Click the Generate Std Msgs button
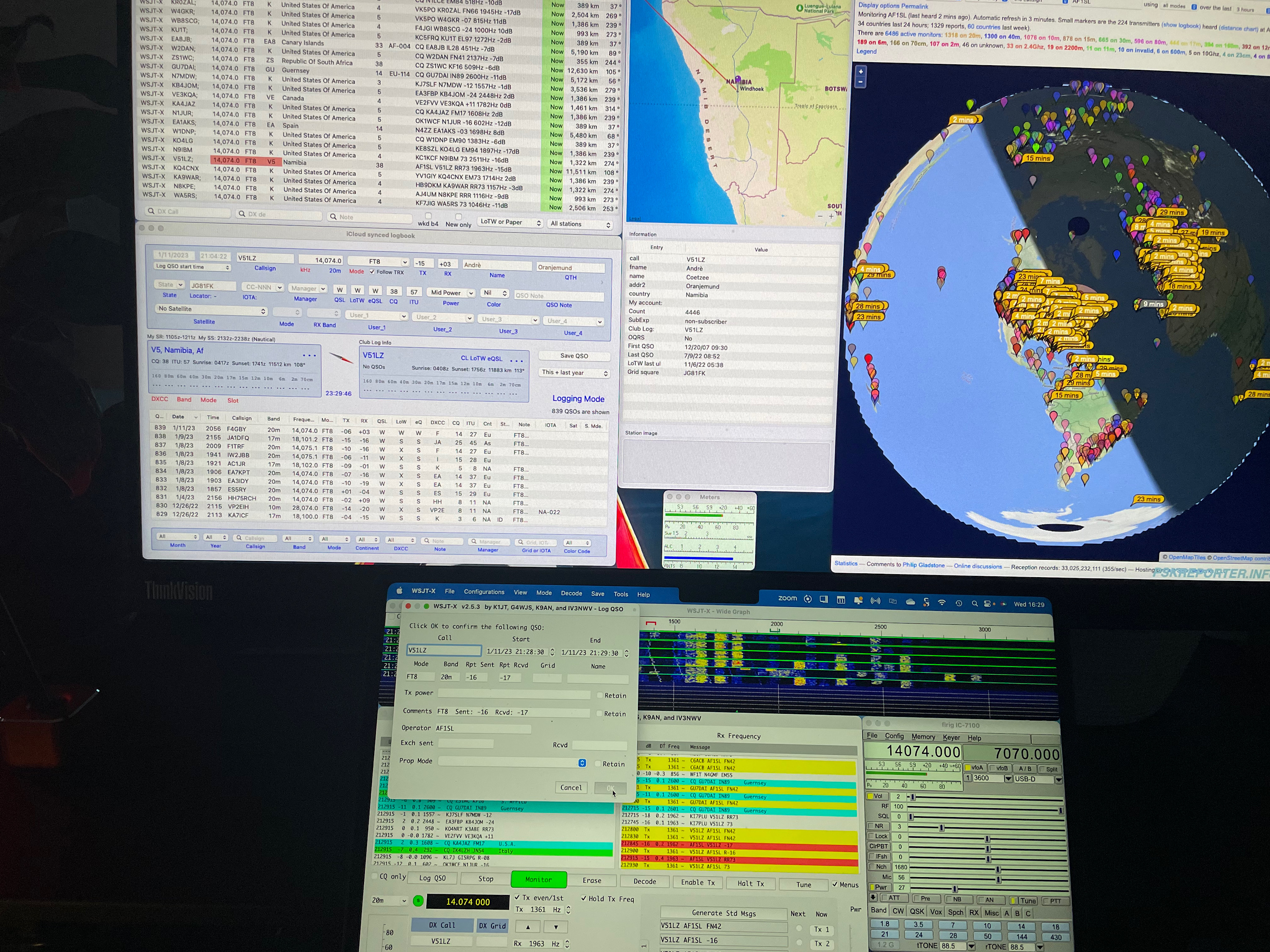 [723, 913]
